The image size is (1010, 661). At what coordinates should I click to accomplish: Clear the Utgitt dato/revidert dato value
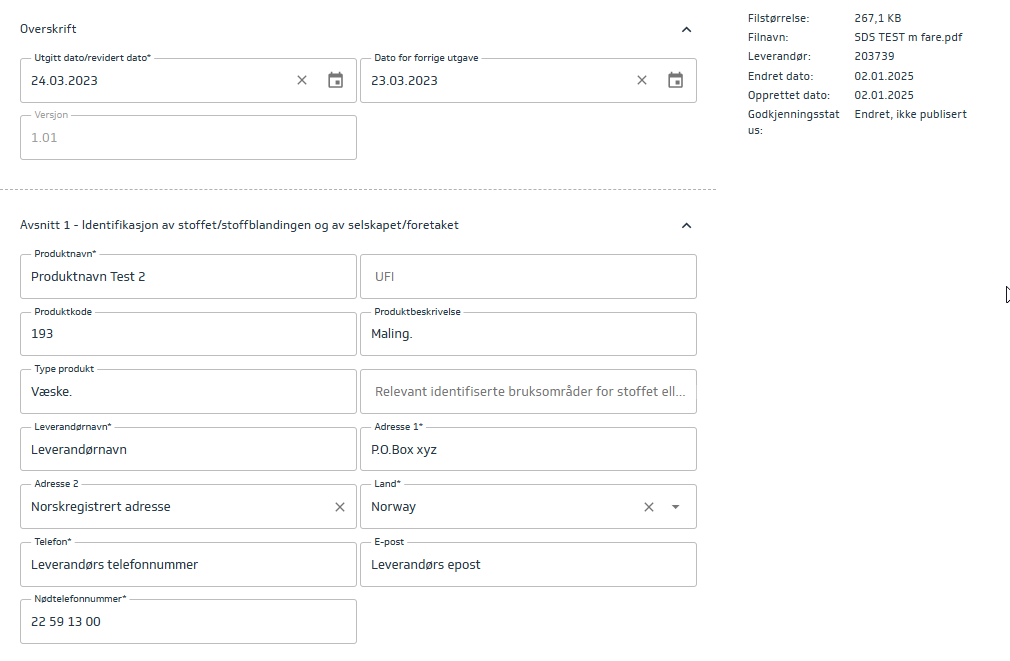point(302,80)
